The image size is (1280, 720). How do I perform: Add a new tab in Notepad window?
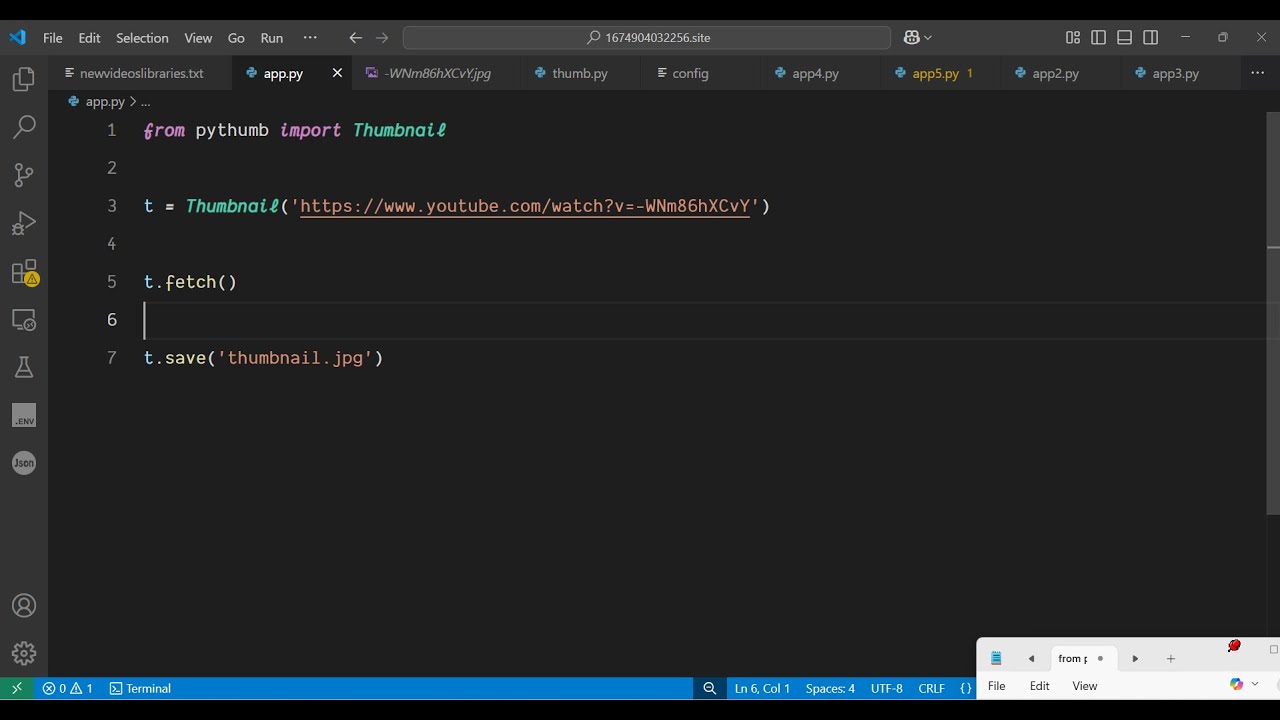[1170, 658]
